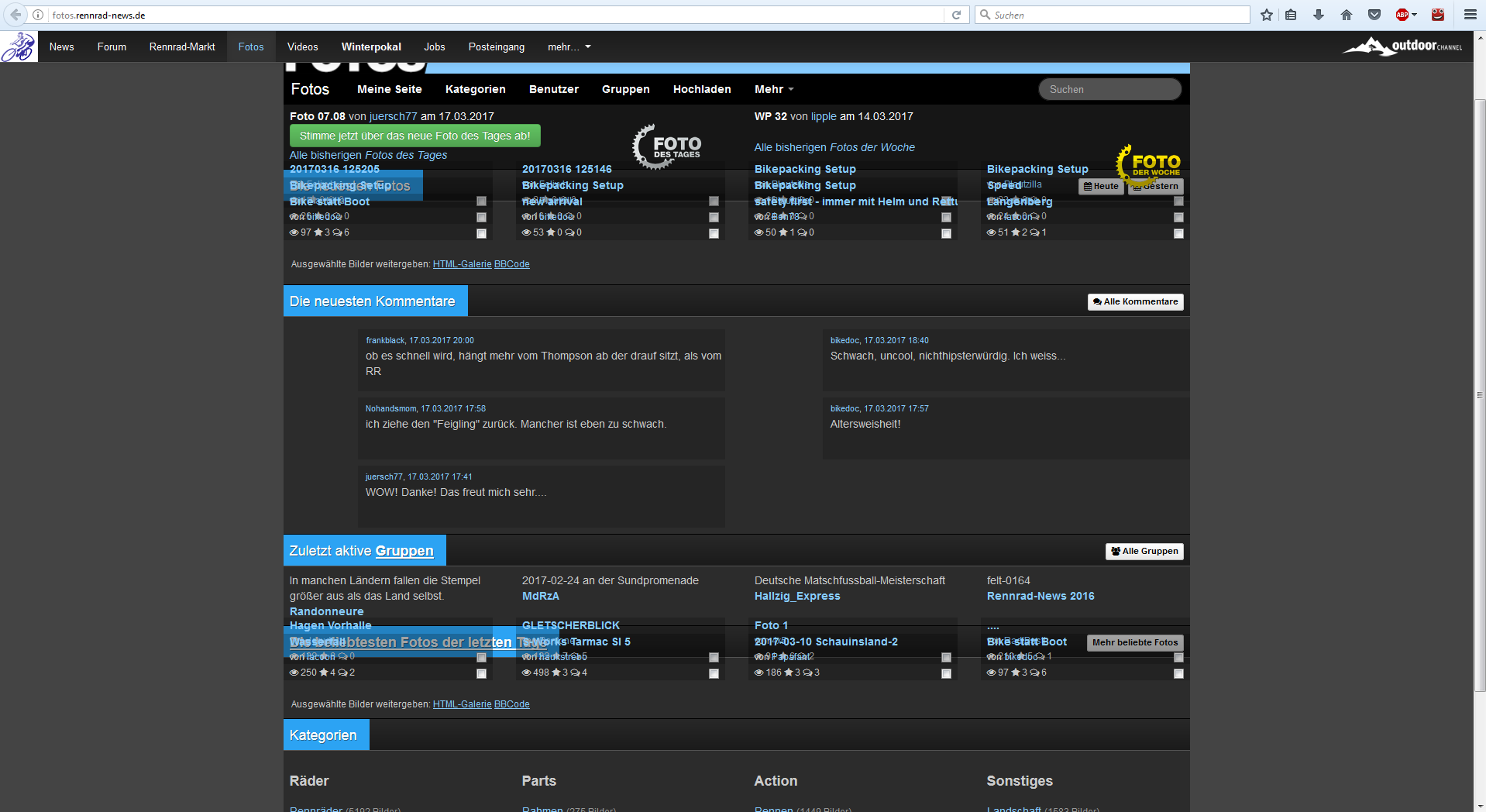The width and height of the screenshot is (1486, 812).
Task: Open the 'Alle Kommentare' button
Action: click(1135, 302)
